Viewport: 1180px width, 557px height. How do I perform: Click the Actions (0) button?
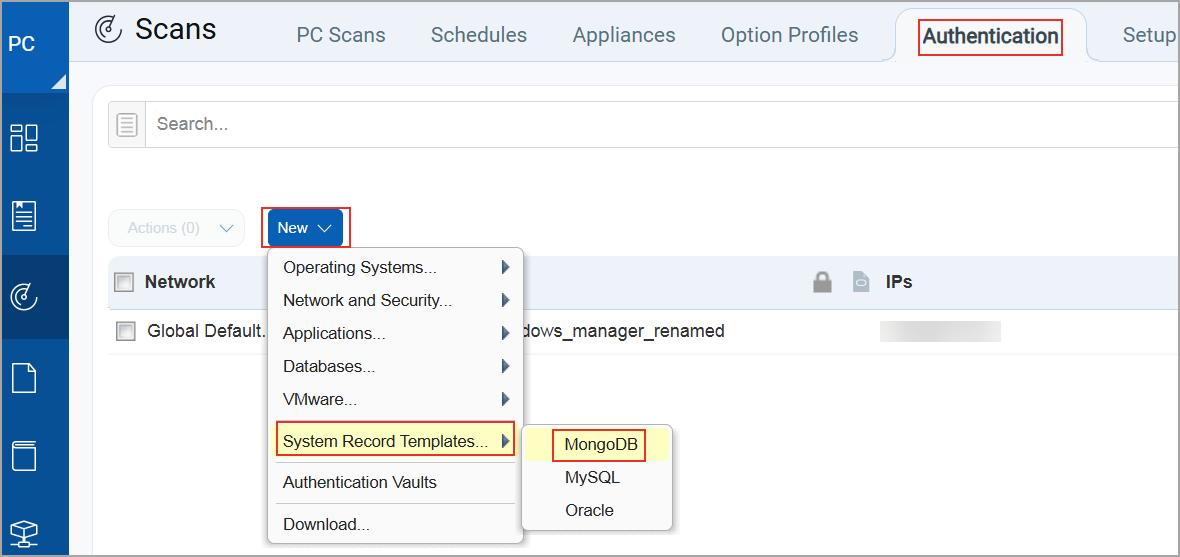175,228
